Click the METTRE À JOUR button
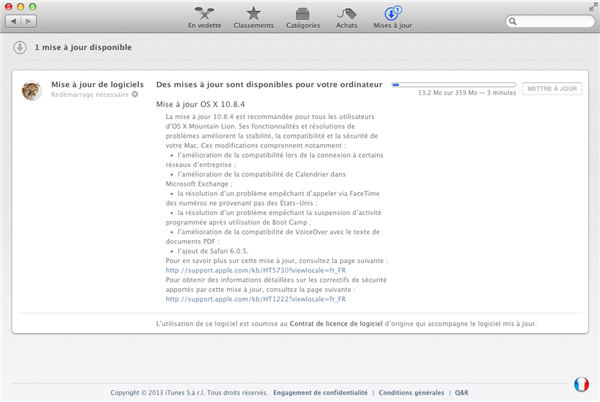Viewport: 600px width, 402px height. click(x=552, y=89)
